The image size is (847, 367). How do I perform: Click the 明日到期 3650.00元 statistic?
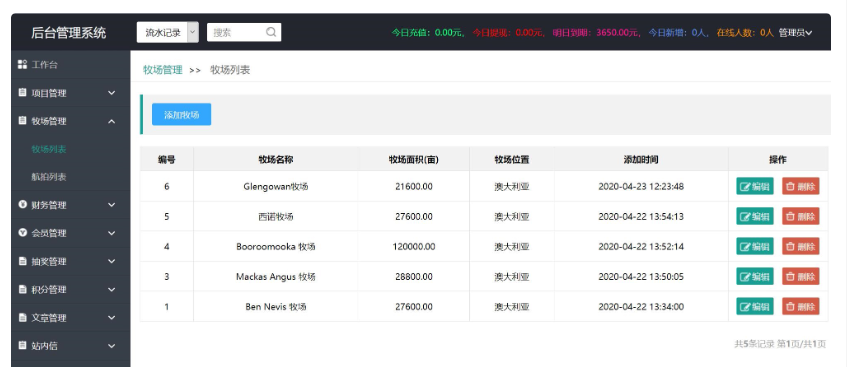[x=597, y=32]
